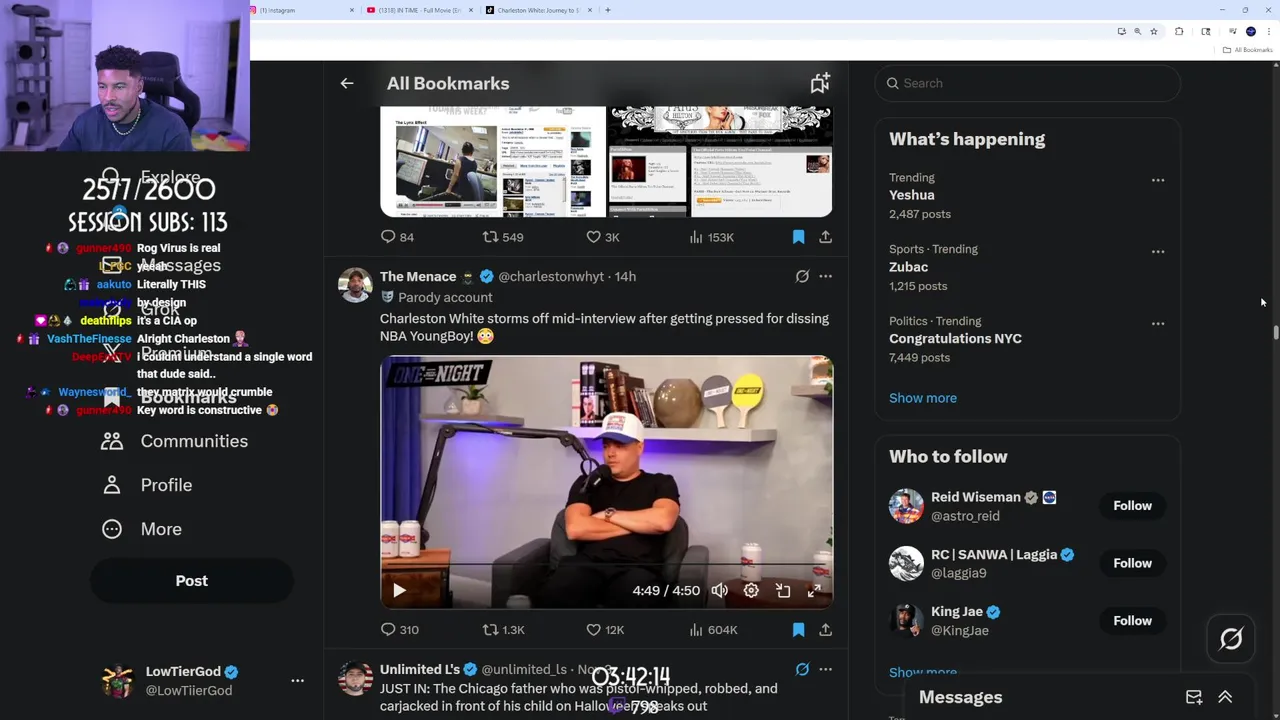Screen dimensions: 1280x720
Task: Compose new message in Messages drawer
Action: pyautogui.click(x=1194, y=697)
